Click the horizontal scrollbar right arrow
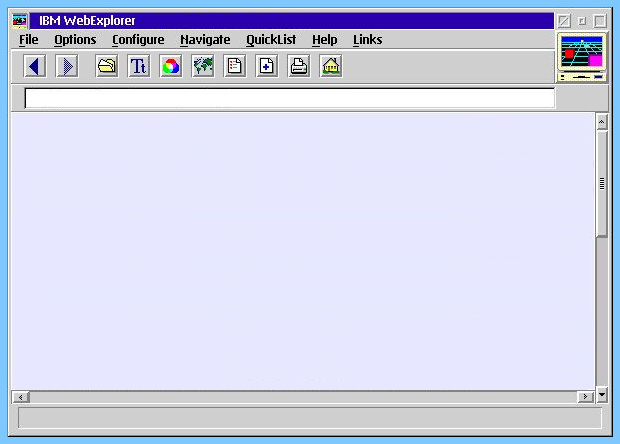 (585, 397)
